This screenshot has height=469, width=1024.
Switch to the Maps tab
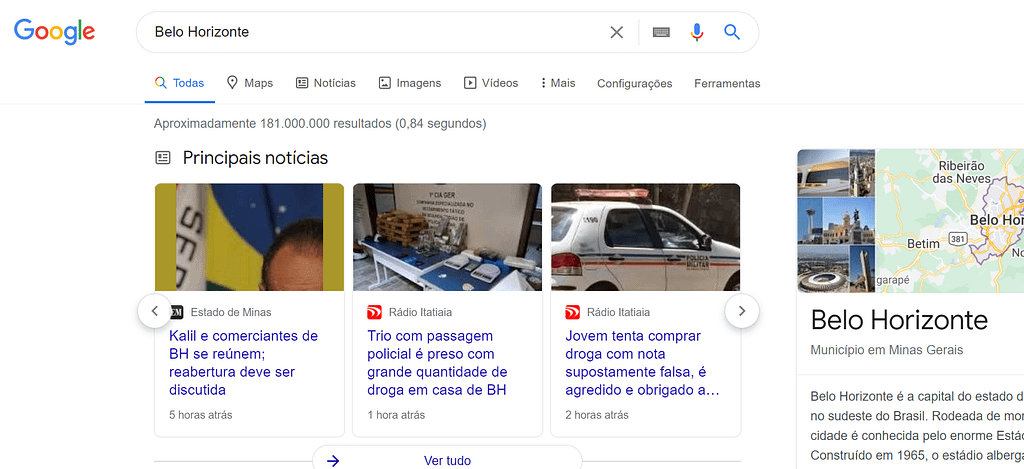tap(250, 83)
